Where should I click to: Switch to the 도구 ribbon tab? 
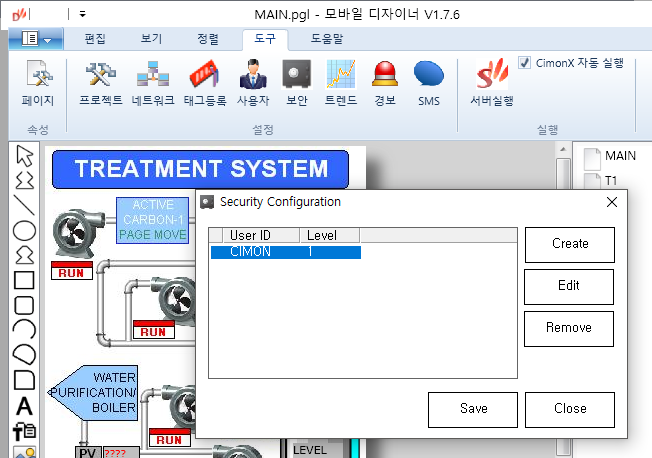coord(265,39)
